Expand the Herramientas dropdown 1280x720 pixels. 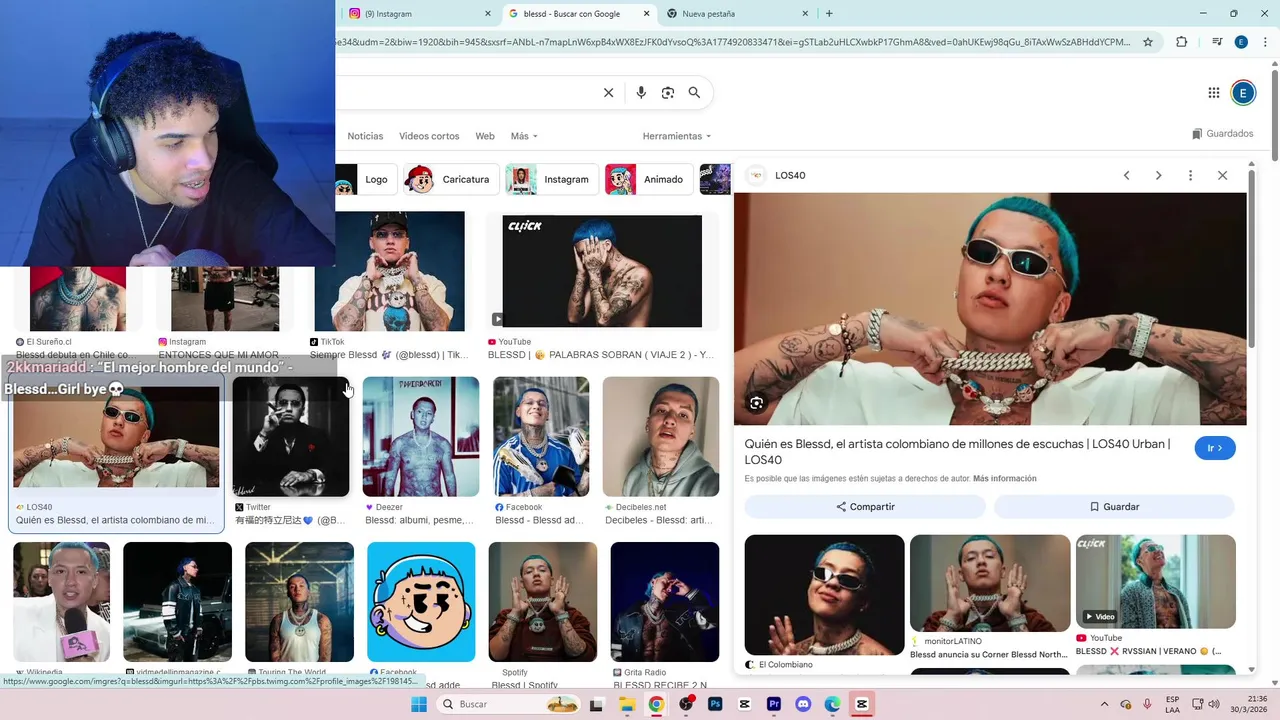click(x=677, y=136)
